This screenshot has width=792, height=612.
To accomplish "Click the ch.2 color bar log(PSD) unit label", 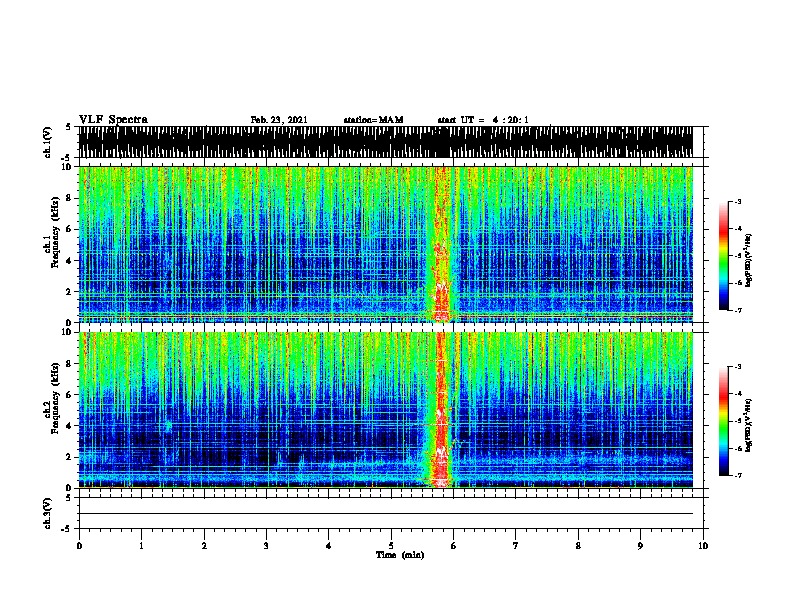I will click(749, 425).
